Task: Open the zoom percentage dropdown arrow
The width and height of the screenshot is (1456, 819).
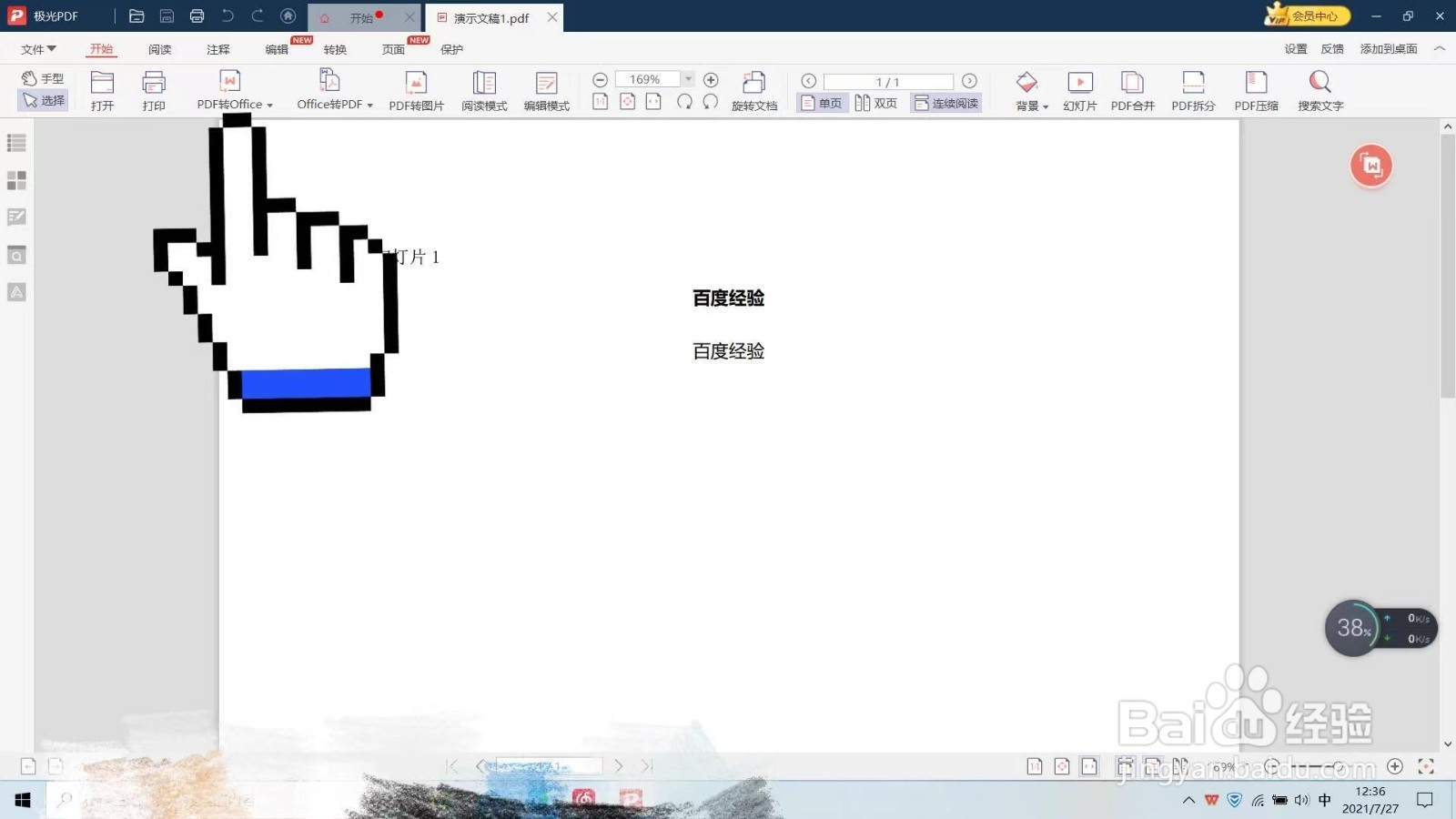Action: click(x=689, y=79)
